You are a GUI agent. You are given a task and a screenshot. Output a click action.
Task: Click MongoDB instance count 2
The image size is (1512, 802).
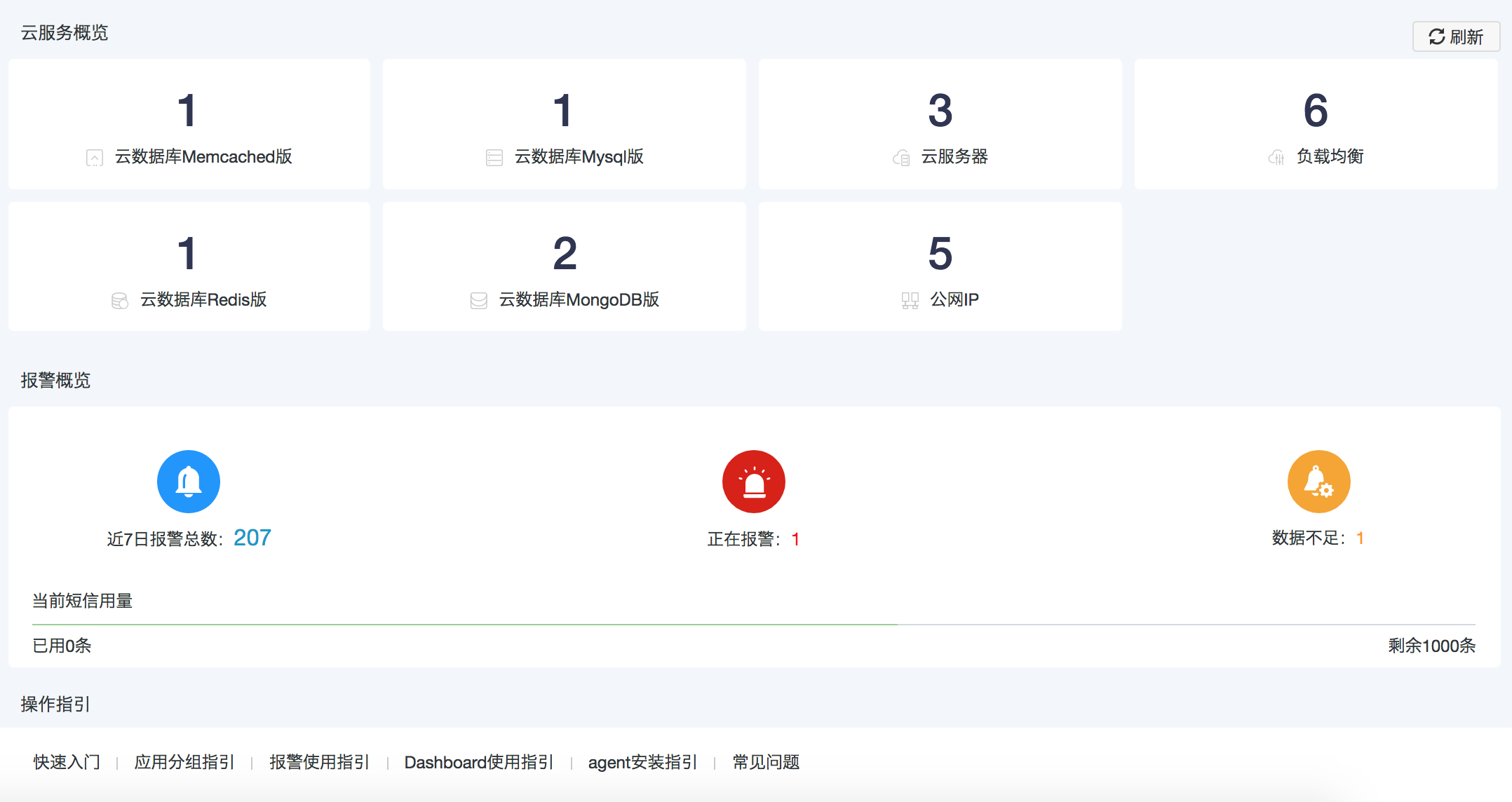point(565,254)
